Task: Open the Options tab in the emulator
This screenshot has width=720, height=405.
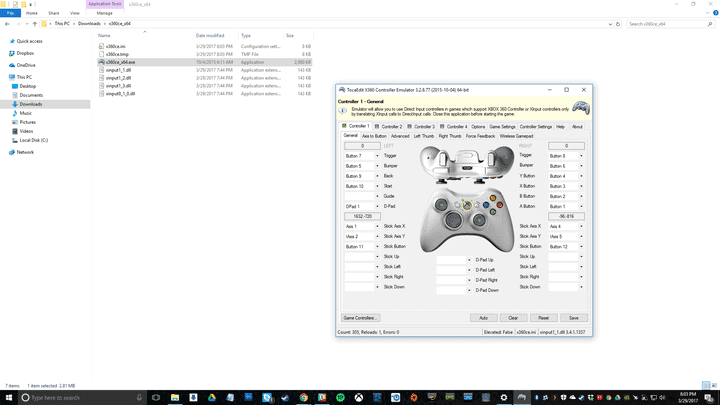Action: (x=478, y=127)
